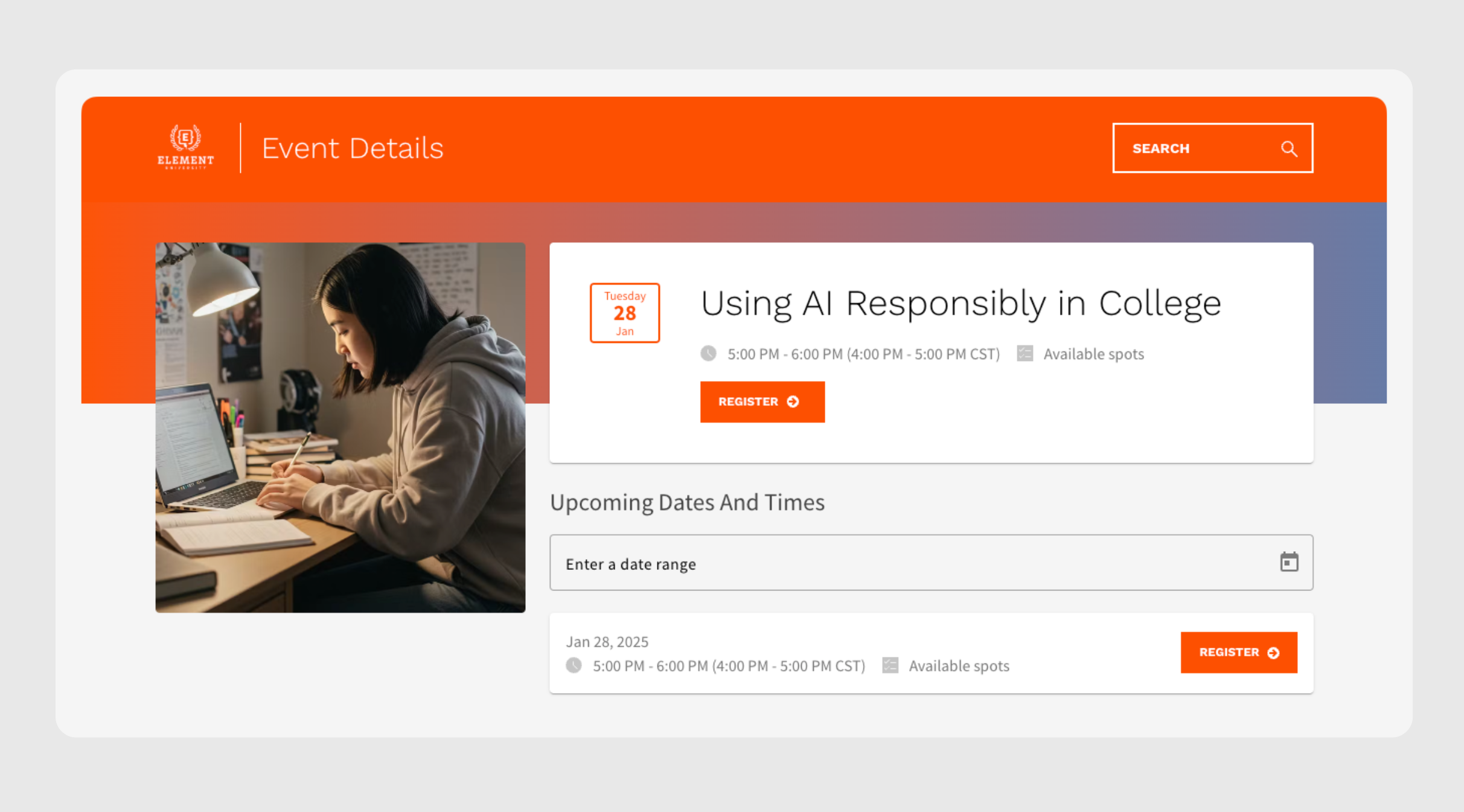Click the clock icon beside the event time
1464x812 pixels.
click(x=708, y=354)
